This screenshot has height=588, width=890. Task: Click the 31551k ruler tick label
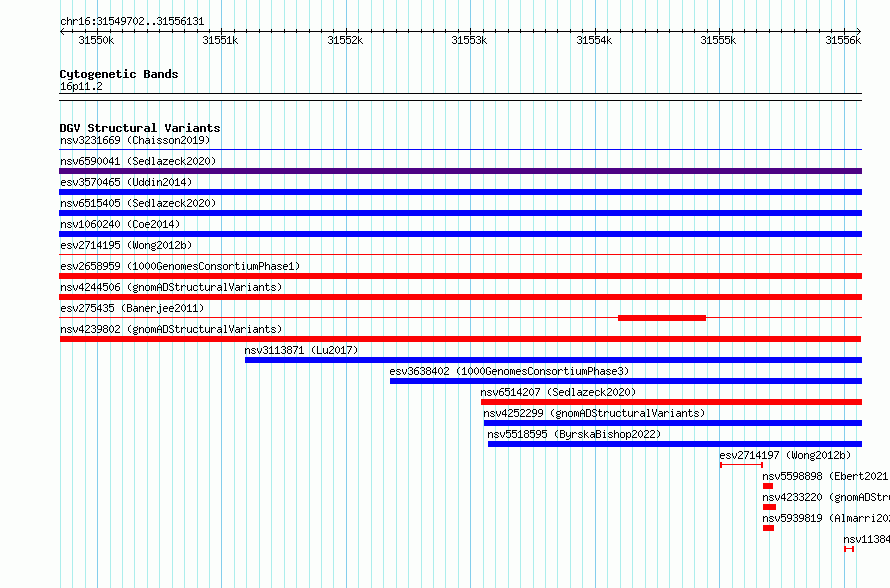click(x=220, y=40)
